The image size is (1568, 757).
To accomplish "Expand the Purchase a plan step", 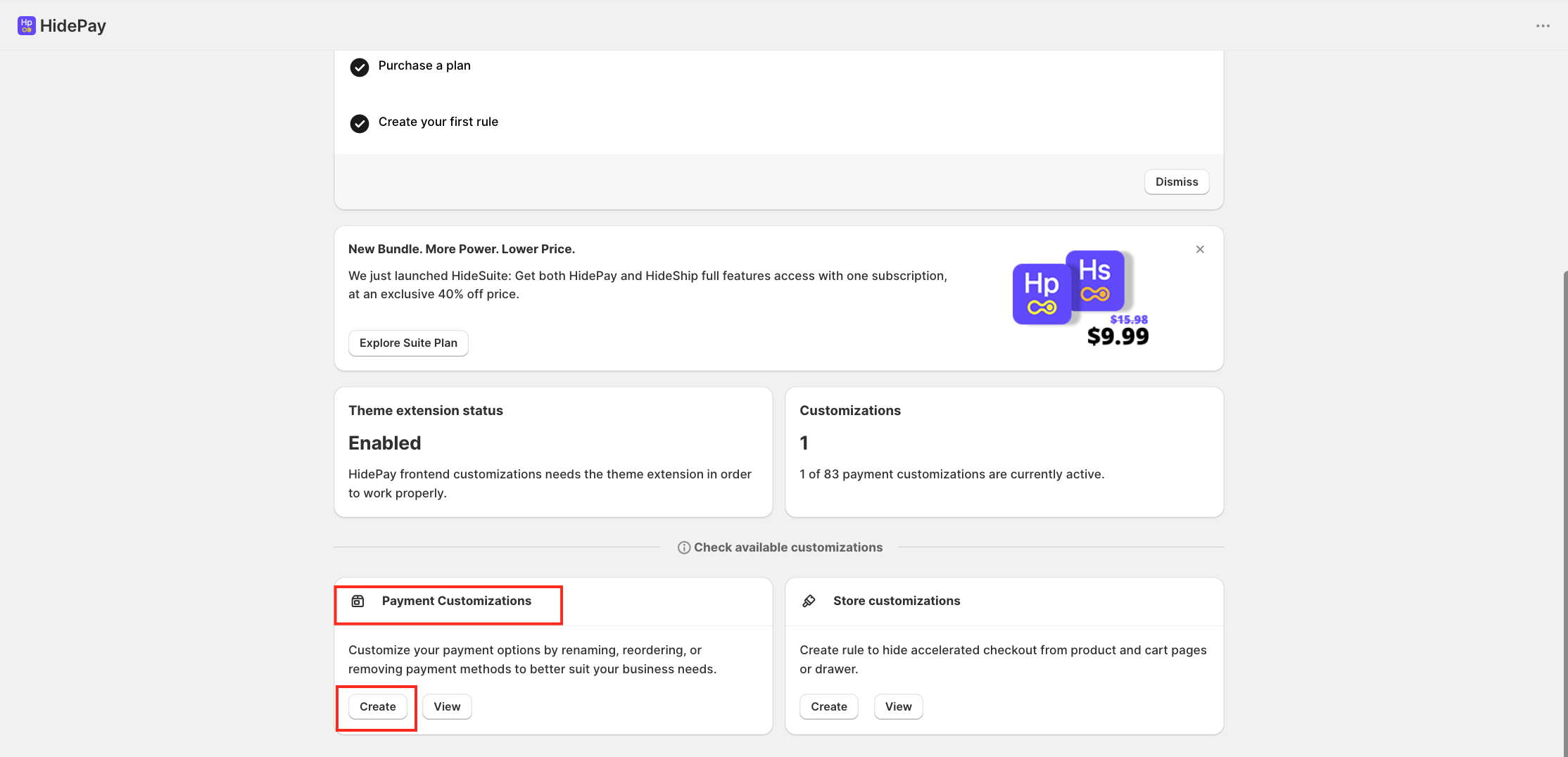I will point(424,65).
